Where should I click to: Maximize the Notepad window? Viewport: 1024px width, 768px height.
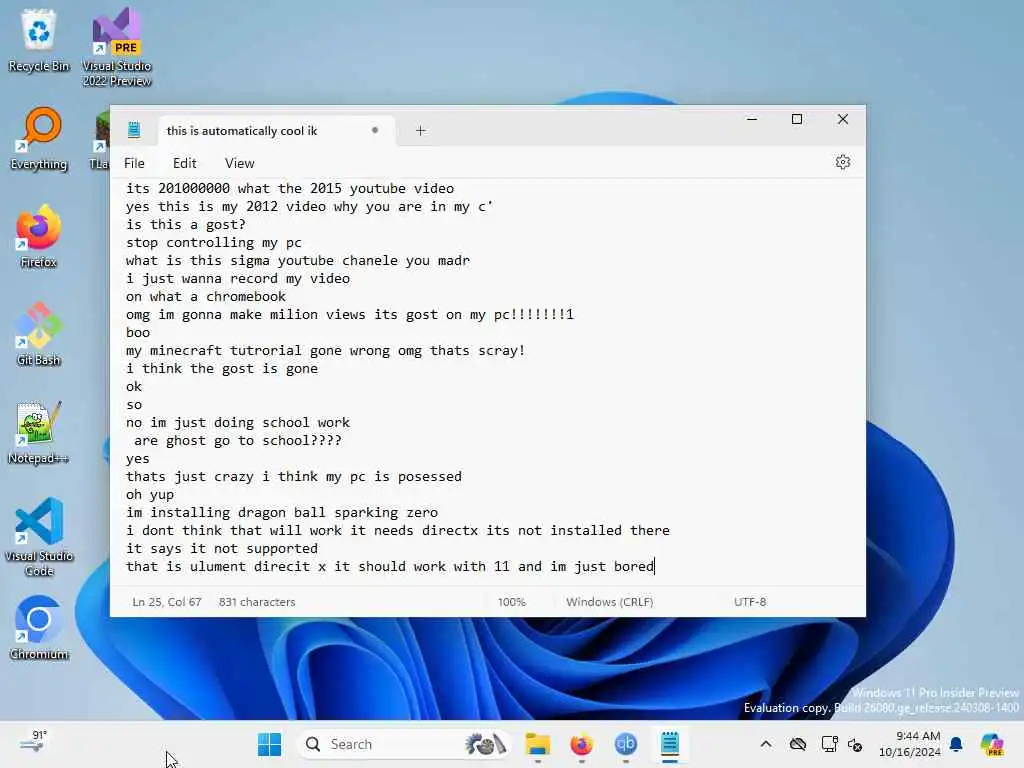[x=797, y=119]
